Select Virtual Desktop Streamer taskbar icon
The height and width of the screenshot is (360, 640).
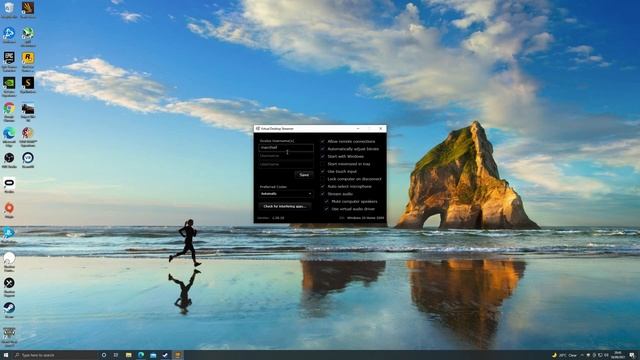(178, 355)
